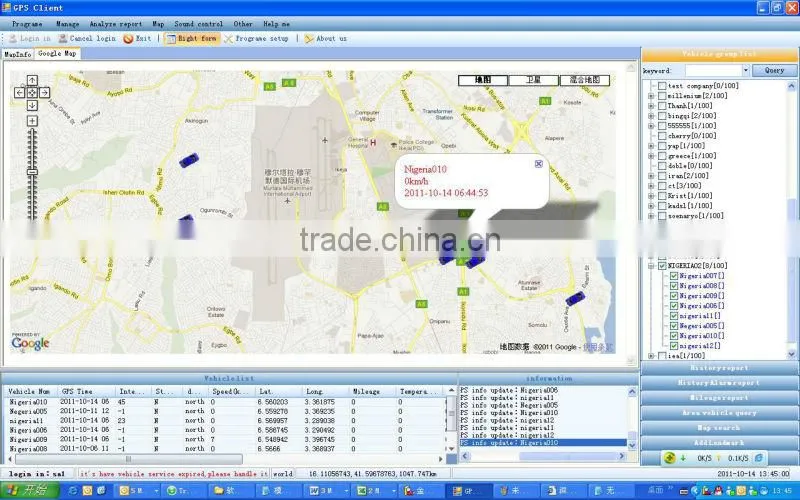Pan the map down with the arrow
This screenshot has height=500, width=800.
[32, 105]
